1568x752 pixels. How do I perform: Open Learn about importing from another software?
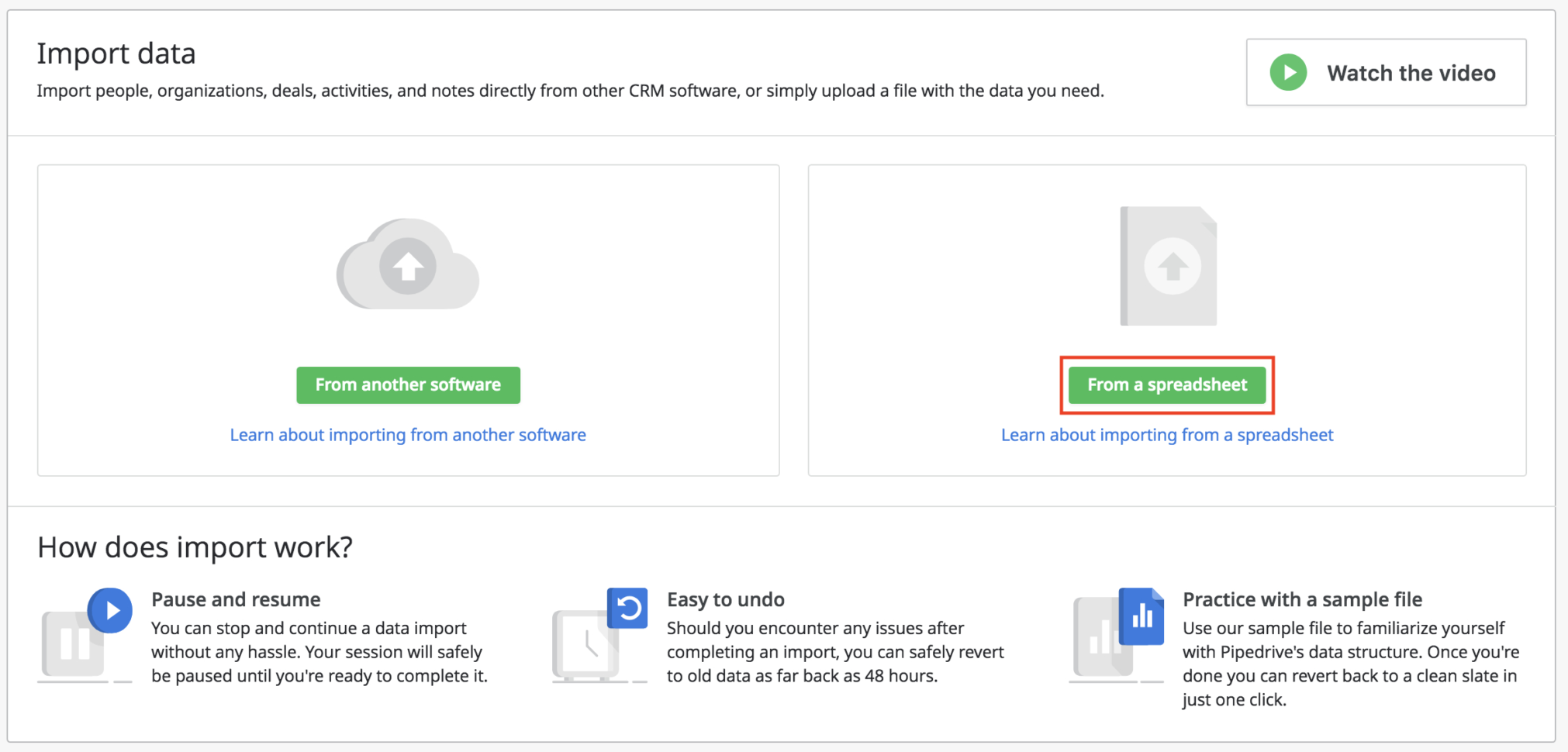(408, 435)
